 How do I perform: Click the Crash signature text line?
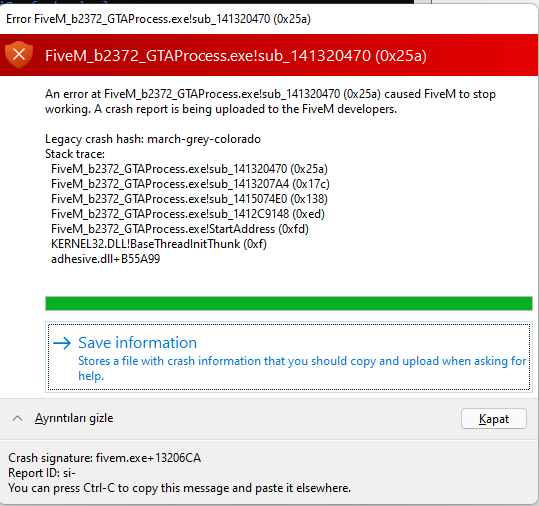[x=104, y=458]
